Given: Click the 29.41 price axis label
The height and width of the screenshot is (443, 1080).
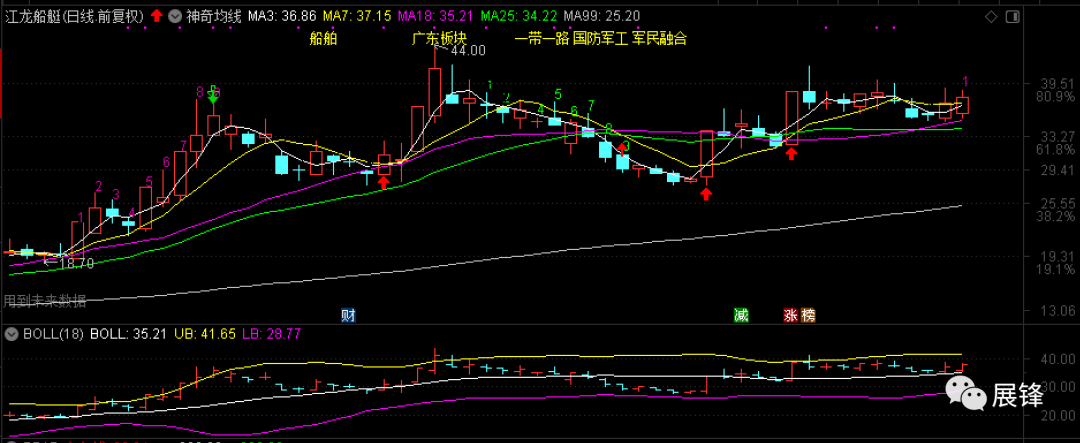Looking at the screenshot, I should point(1058,170).
